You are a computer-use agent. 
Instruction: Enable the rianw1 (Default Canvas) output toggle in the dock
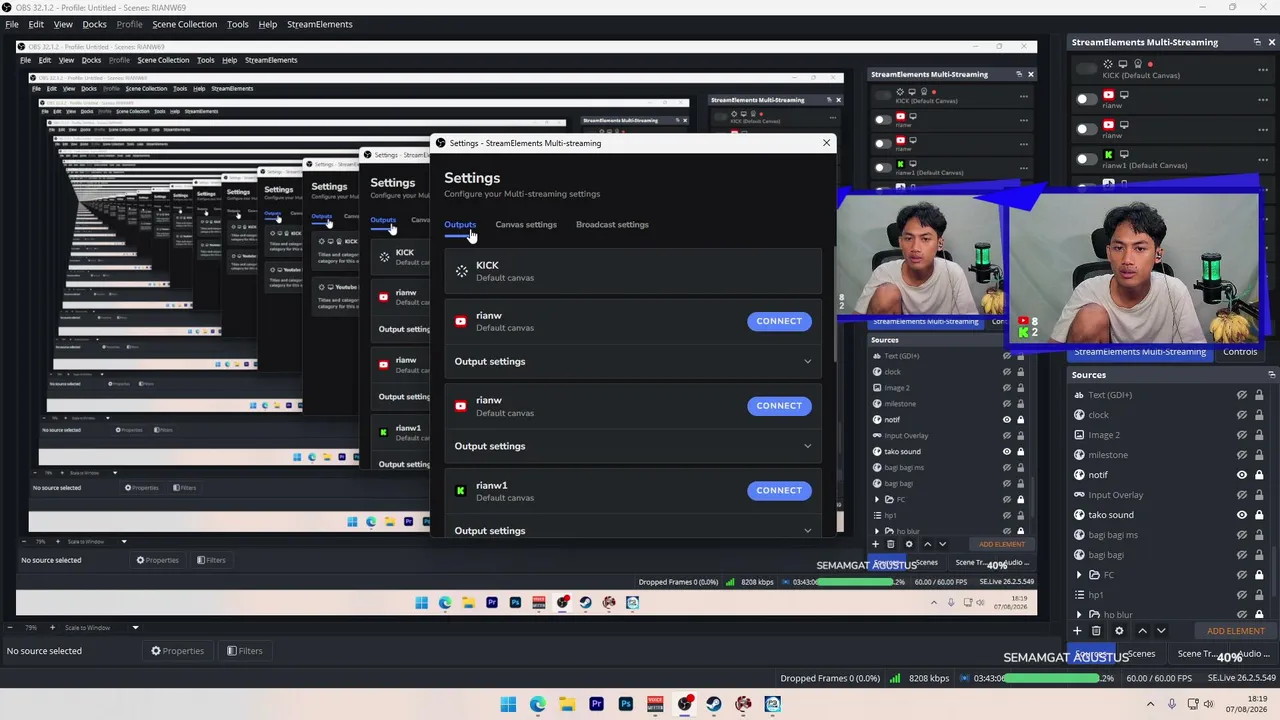tap(1087, 159)
